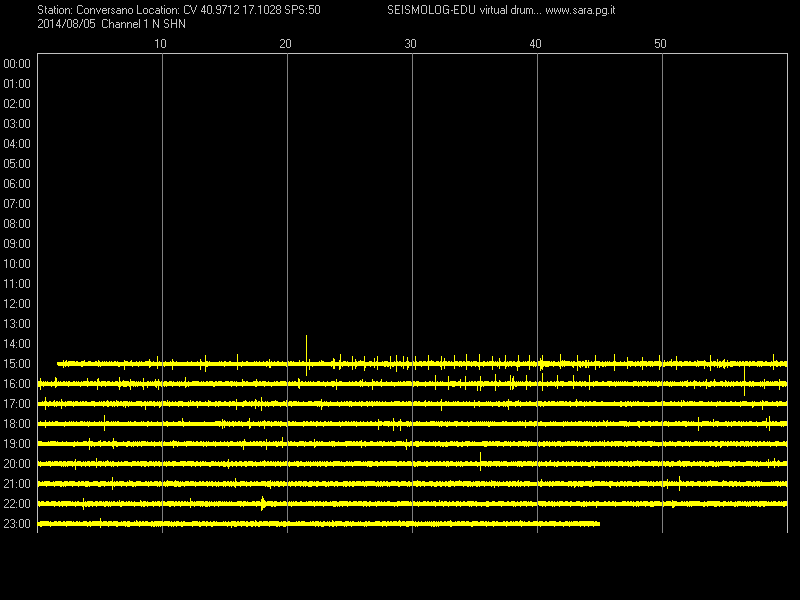Screen dimensions: 800x600
Task: Click the 03:00 hour label
Action: coord(17,124)
